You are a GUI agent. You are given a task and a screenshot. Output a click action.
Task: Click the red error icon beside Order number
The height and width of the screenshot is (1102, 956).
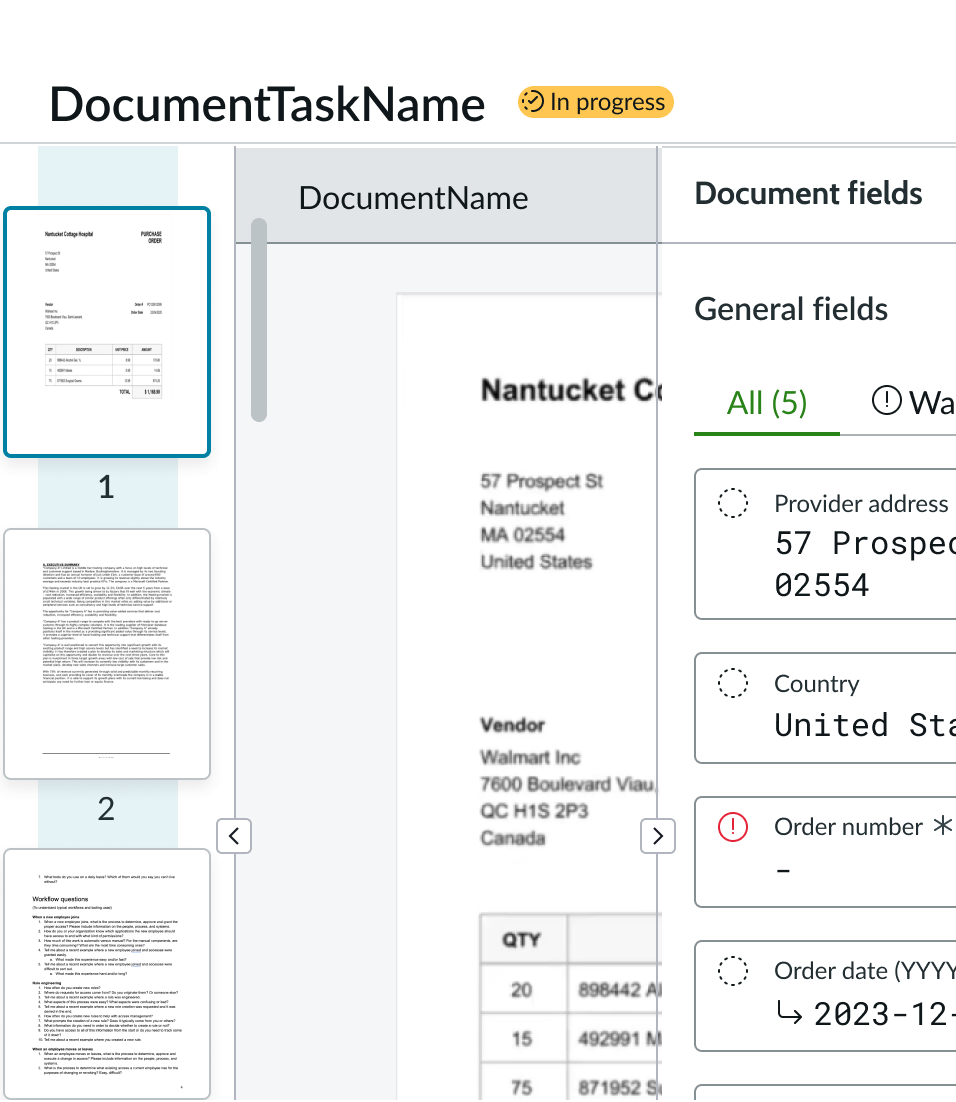pyautogui.click(x=734, y=826)
